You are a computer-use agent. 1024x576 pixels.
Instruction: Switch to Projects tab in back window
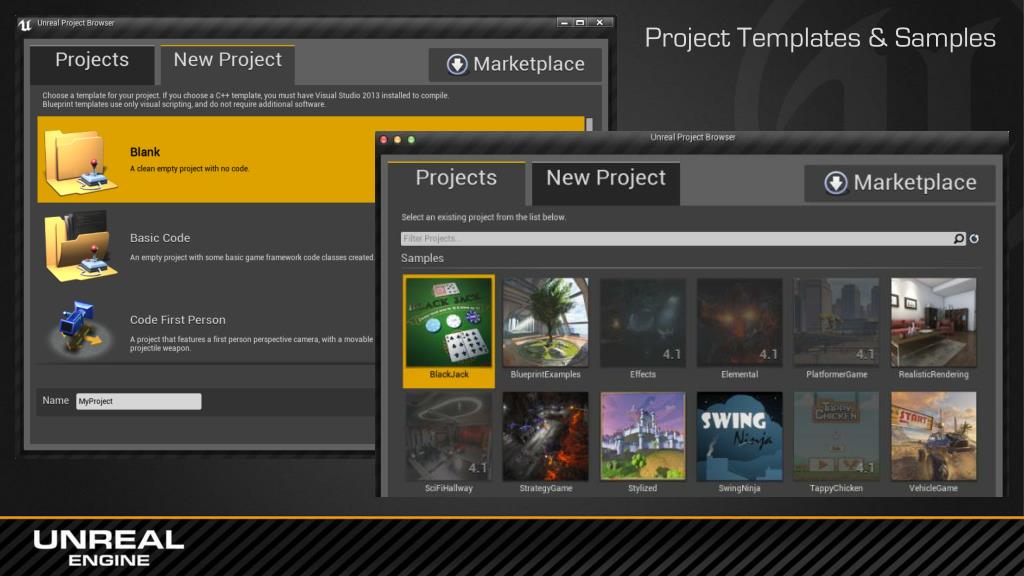point(92,64)
